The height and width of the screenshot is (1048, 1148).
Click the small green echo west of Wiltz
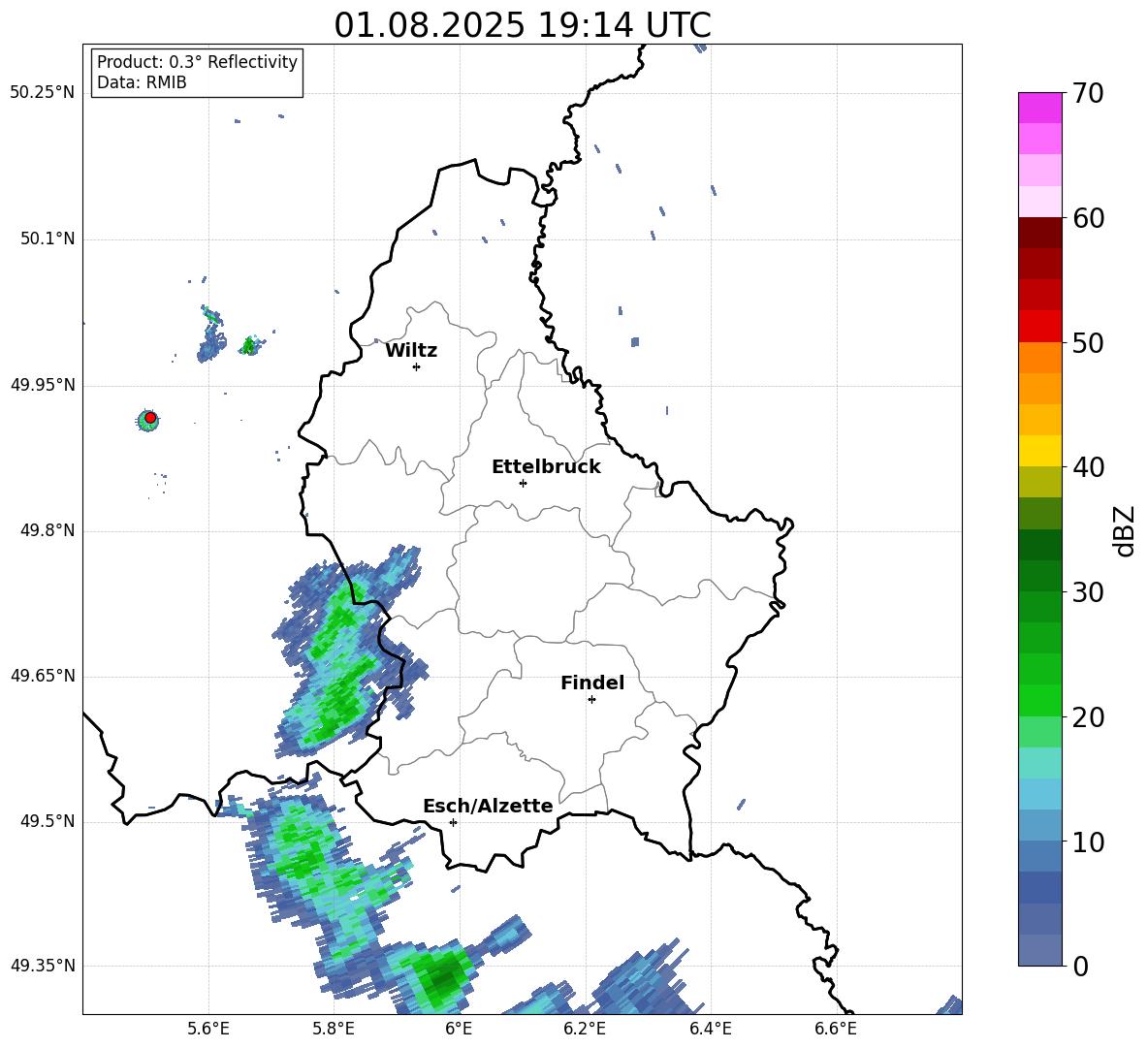pos(250,345)
